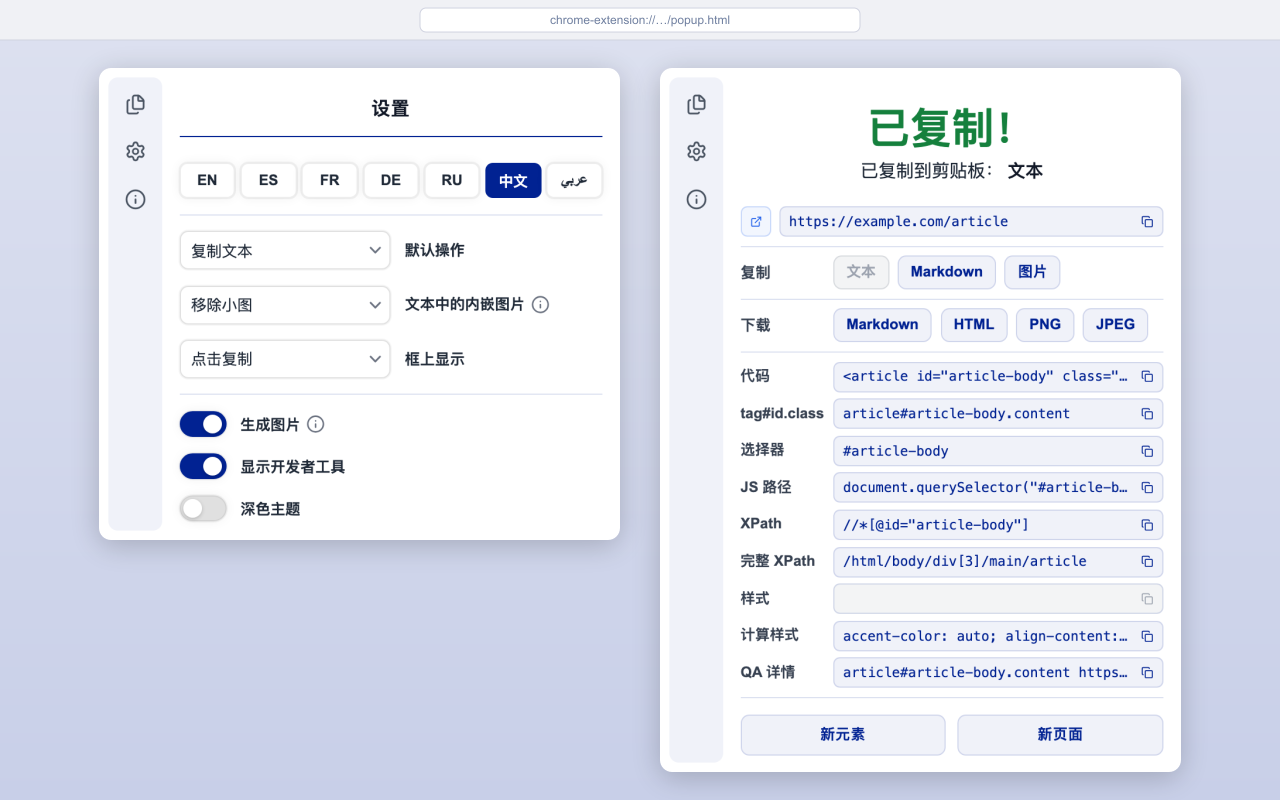
Task: Click the accent-color computed style field
Action: [x=998, y=636]
